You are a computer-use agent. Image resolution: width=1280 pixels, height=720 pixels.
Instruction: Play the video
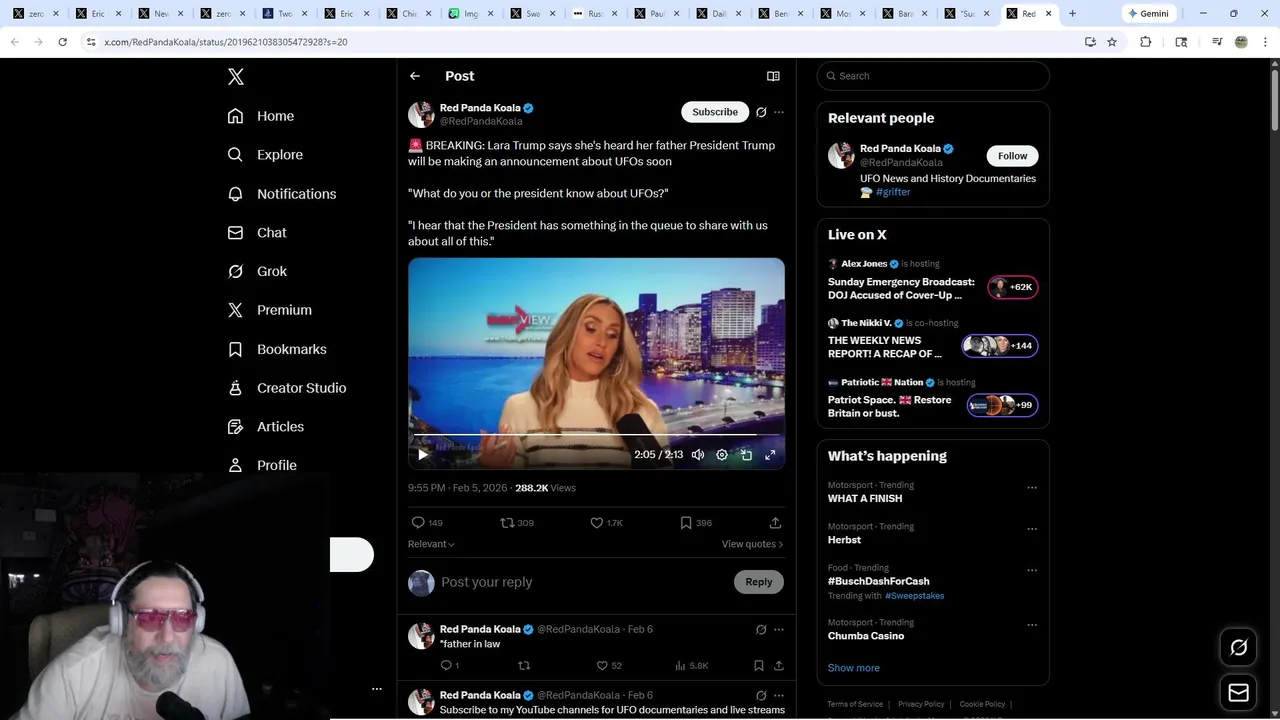[x=423, y=455]
